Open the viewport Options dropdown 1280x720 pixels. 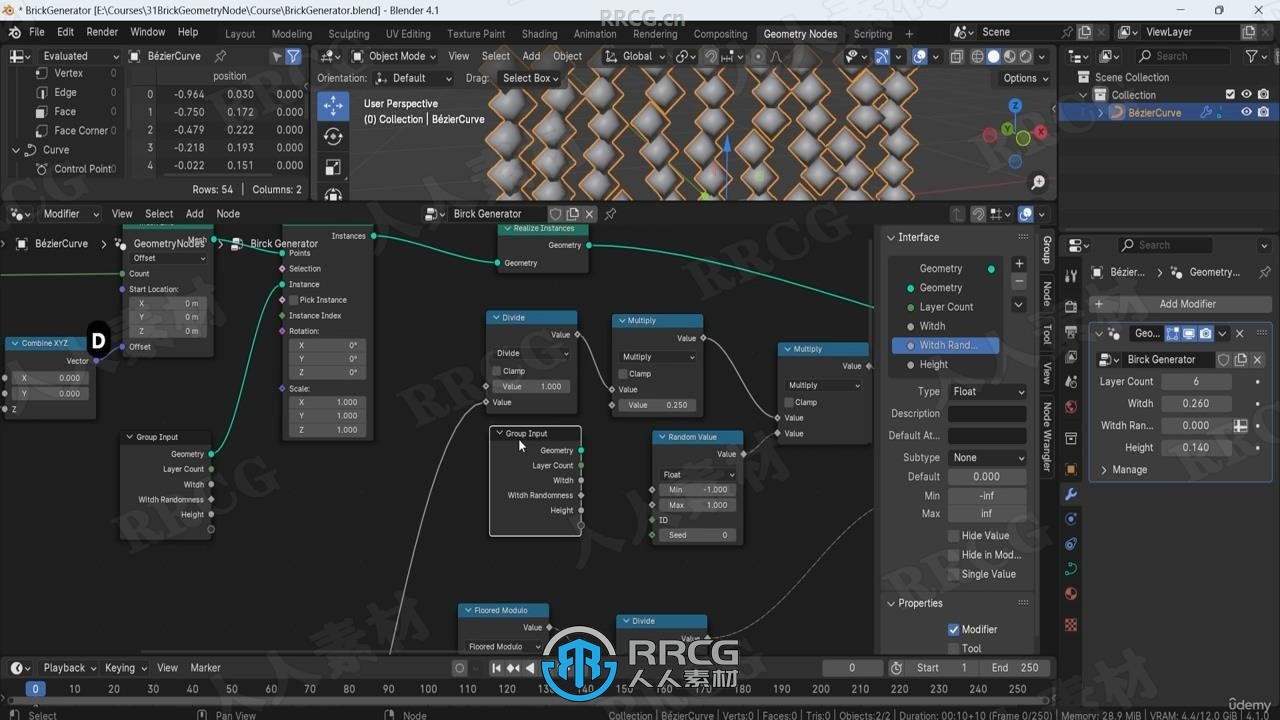(x=1025, y=78)
